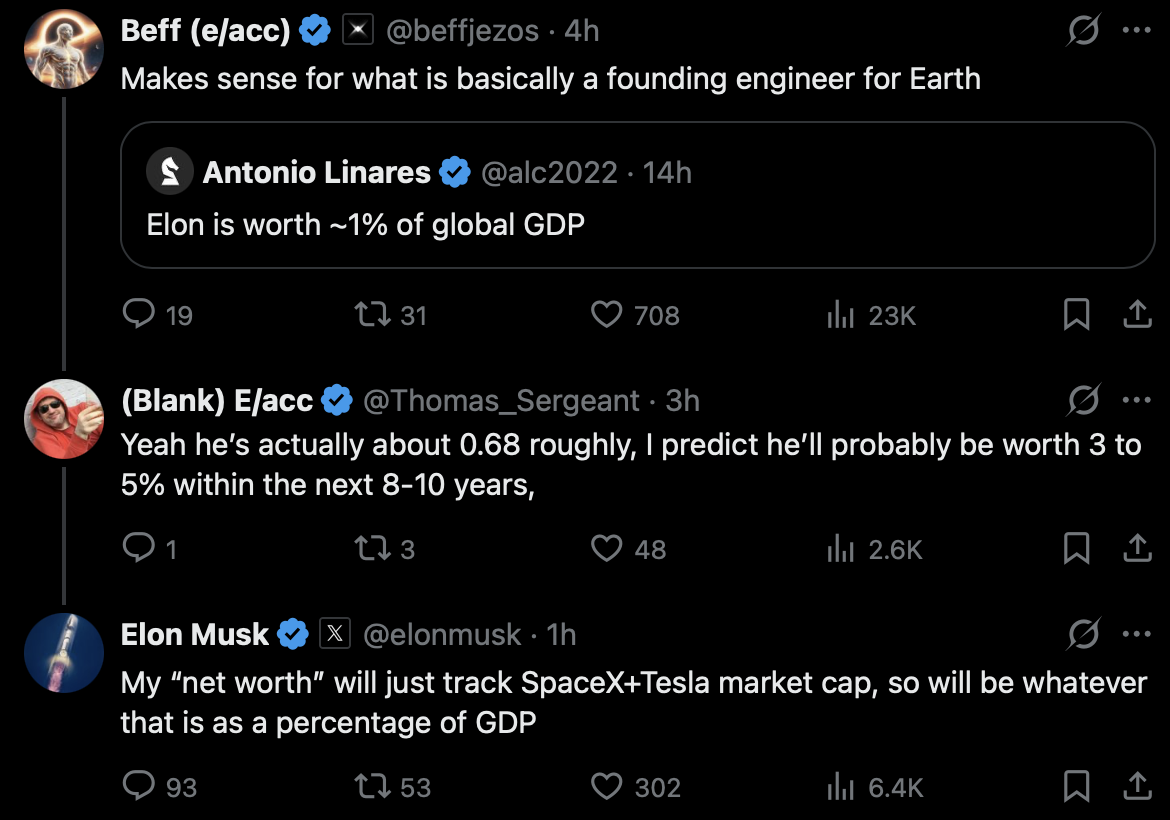Repost the (Blank) E/acc tweet
The height and width of the screenshot is (820, 1170).
click(x=372, y=549)
